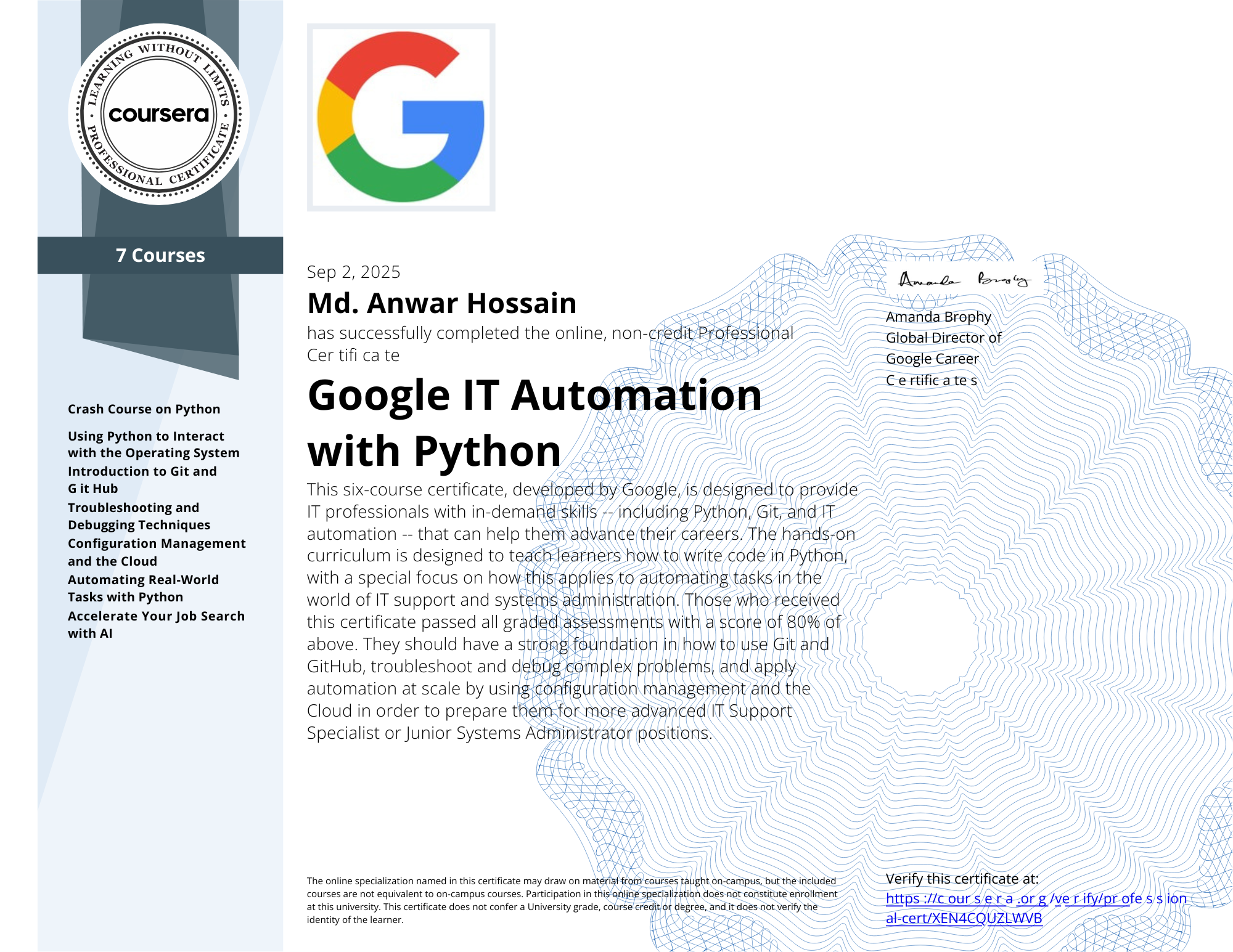Select Using Python to Interact with the Operating System
Screen dimensions: 1233x952
pos(154,444)
